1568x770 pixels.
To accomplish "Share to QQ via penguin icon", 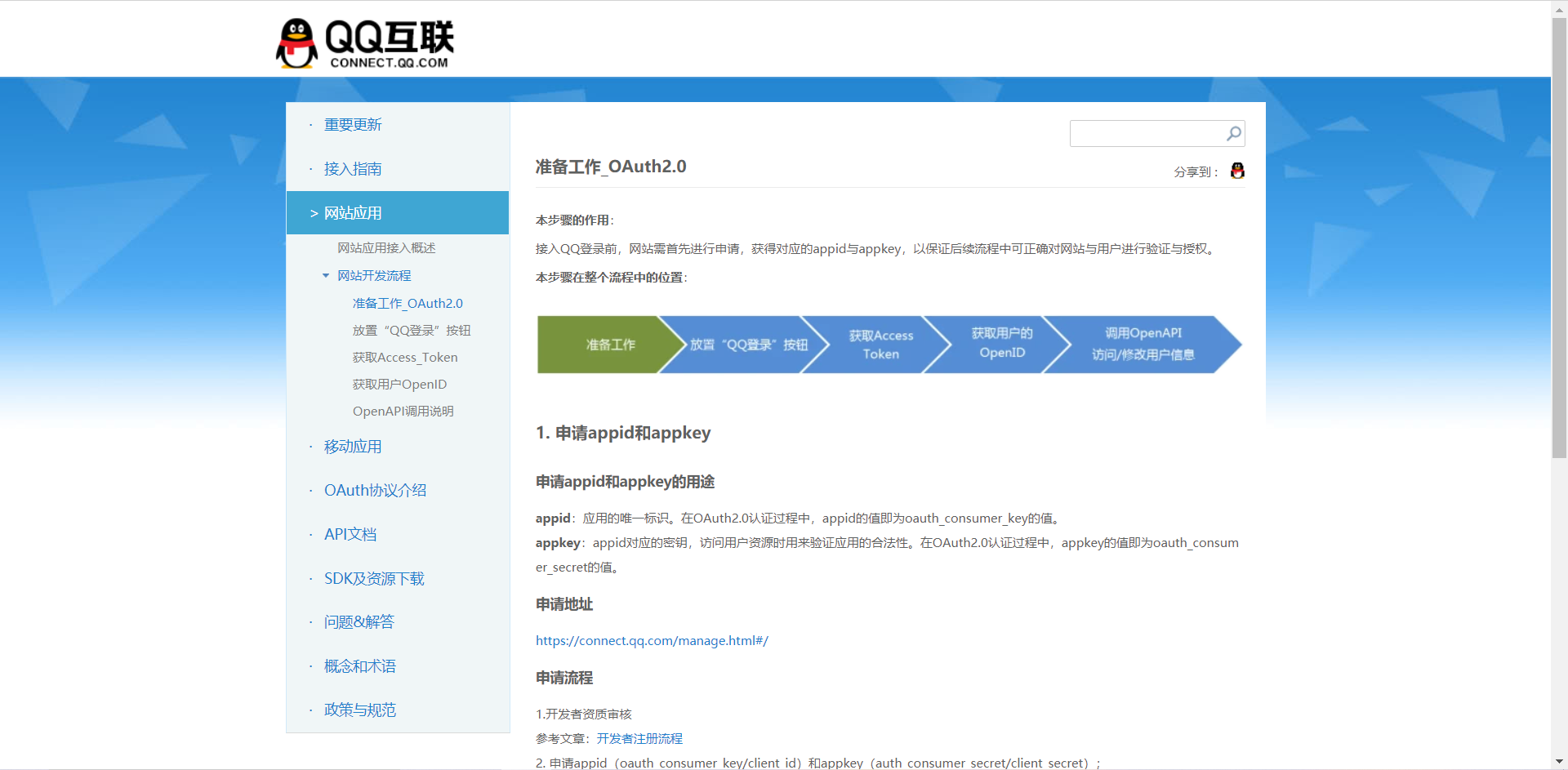I will (1237, 171).
